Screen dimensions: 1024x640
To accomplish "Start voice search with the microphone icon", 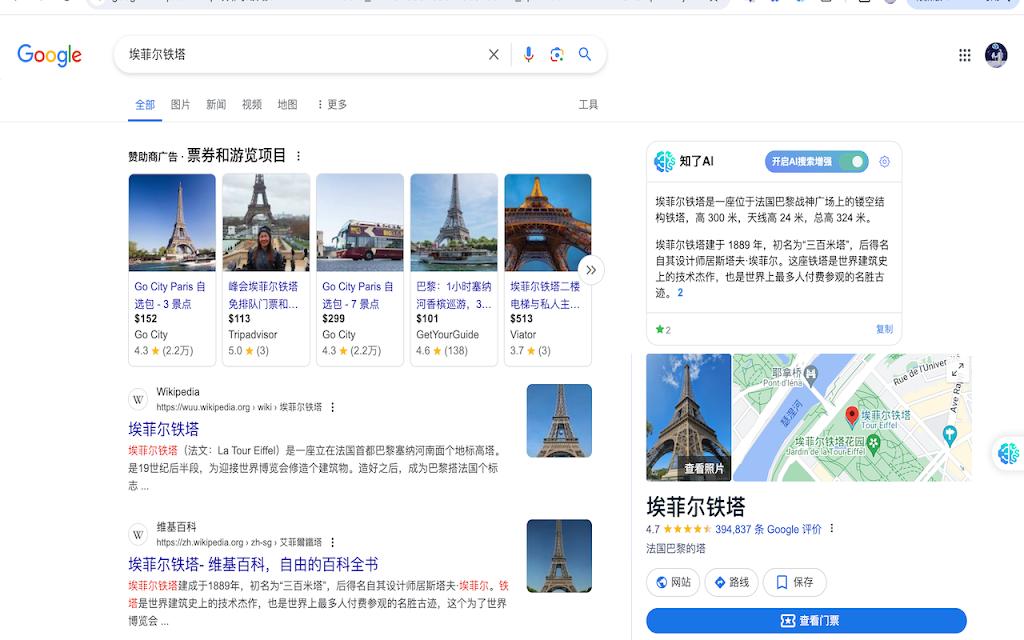I will pos(528,55).
